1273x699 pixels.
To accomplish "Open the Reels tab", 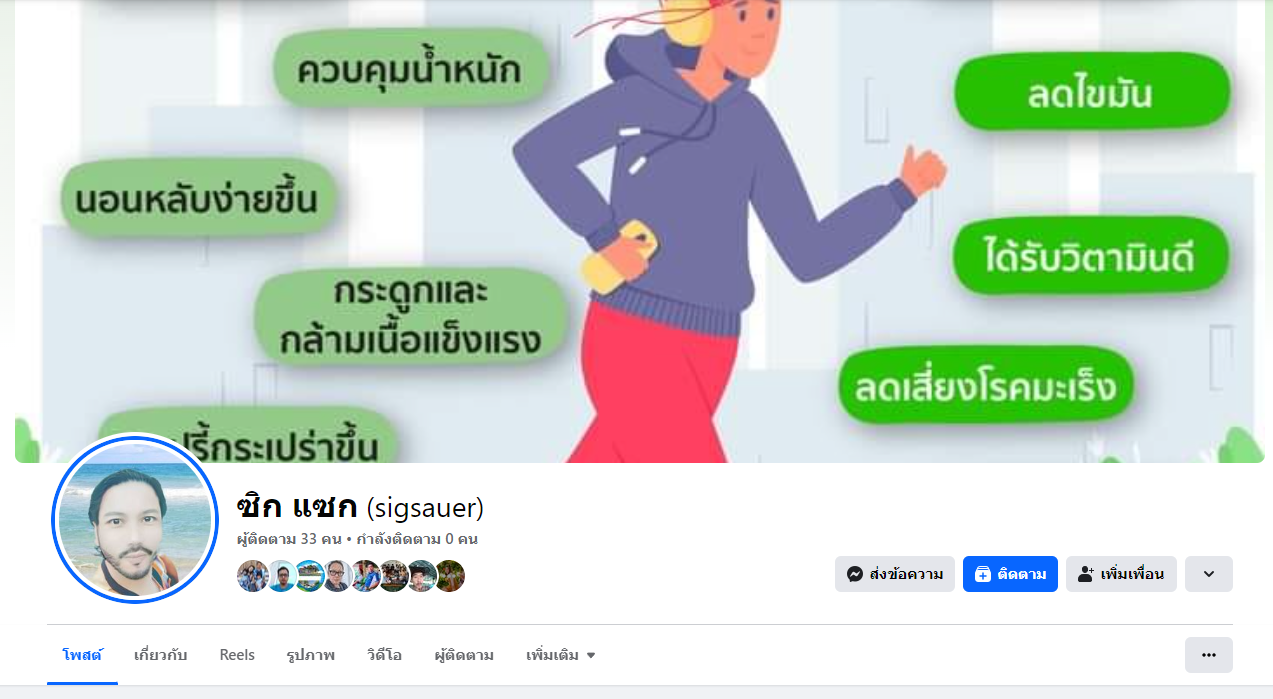I will pyautogui.click(x=237, y=655).
